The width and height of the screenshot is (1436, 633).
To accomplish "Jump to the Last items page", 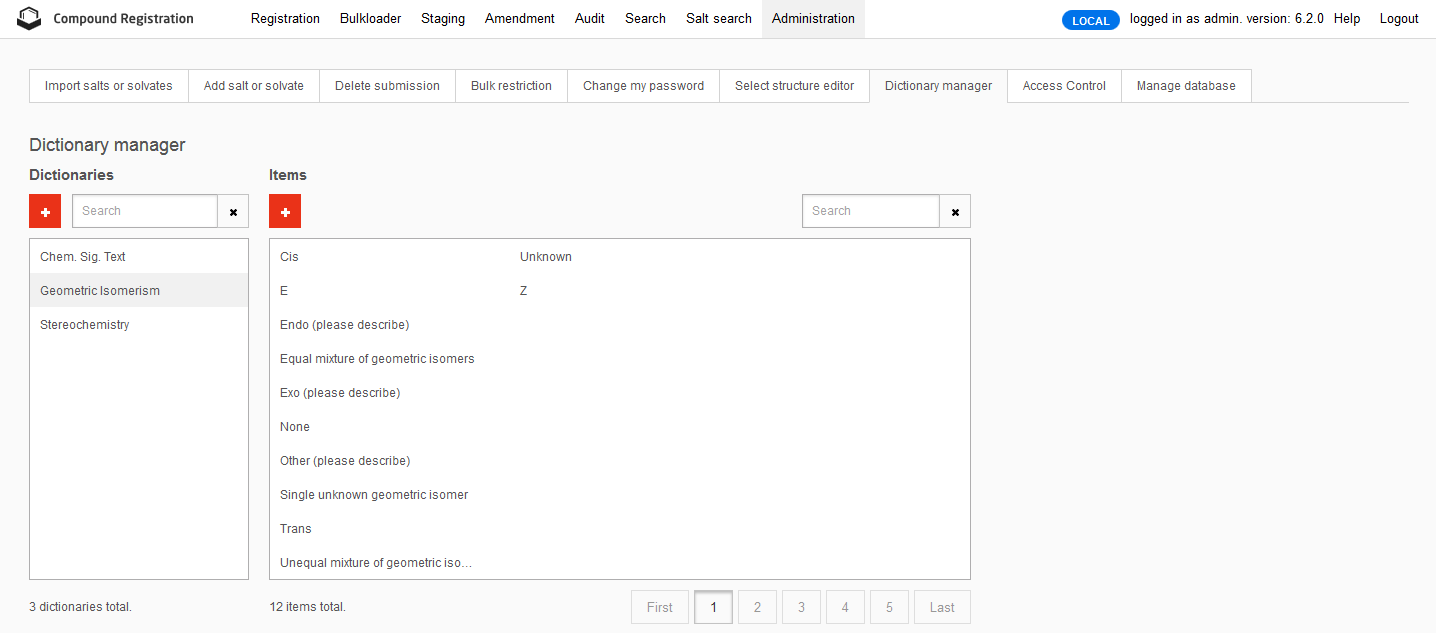I will 941,607.
